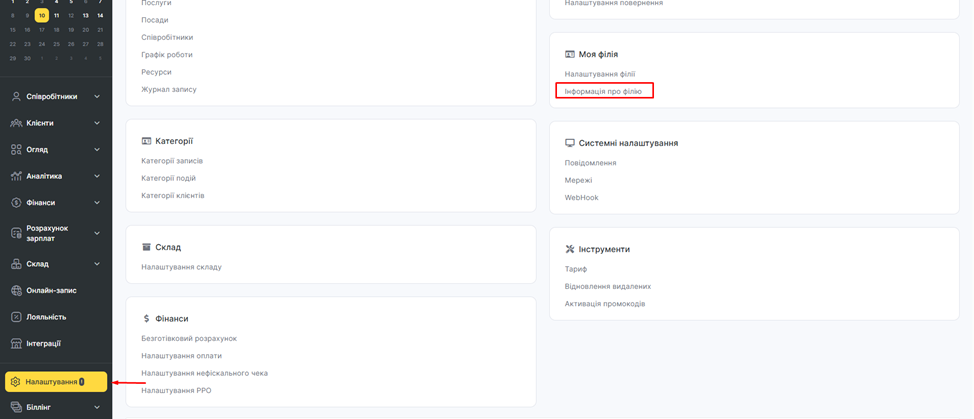Open the WebHook settings link

581,198
